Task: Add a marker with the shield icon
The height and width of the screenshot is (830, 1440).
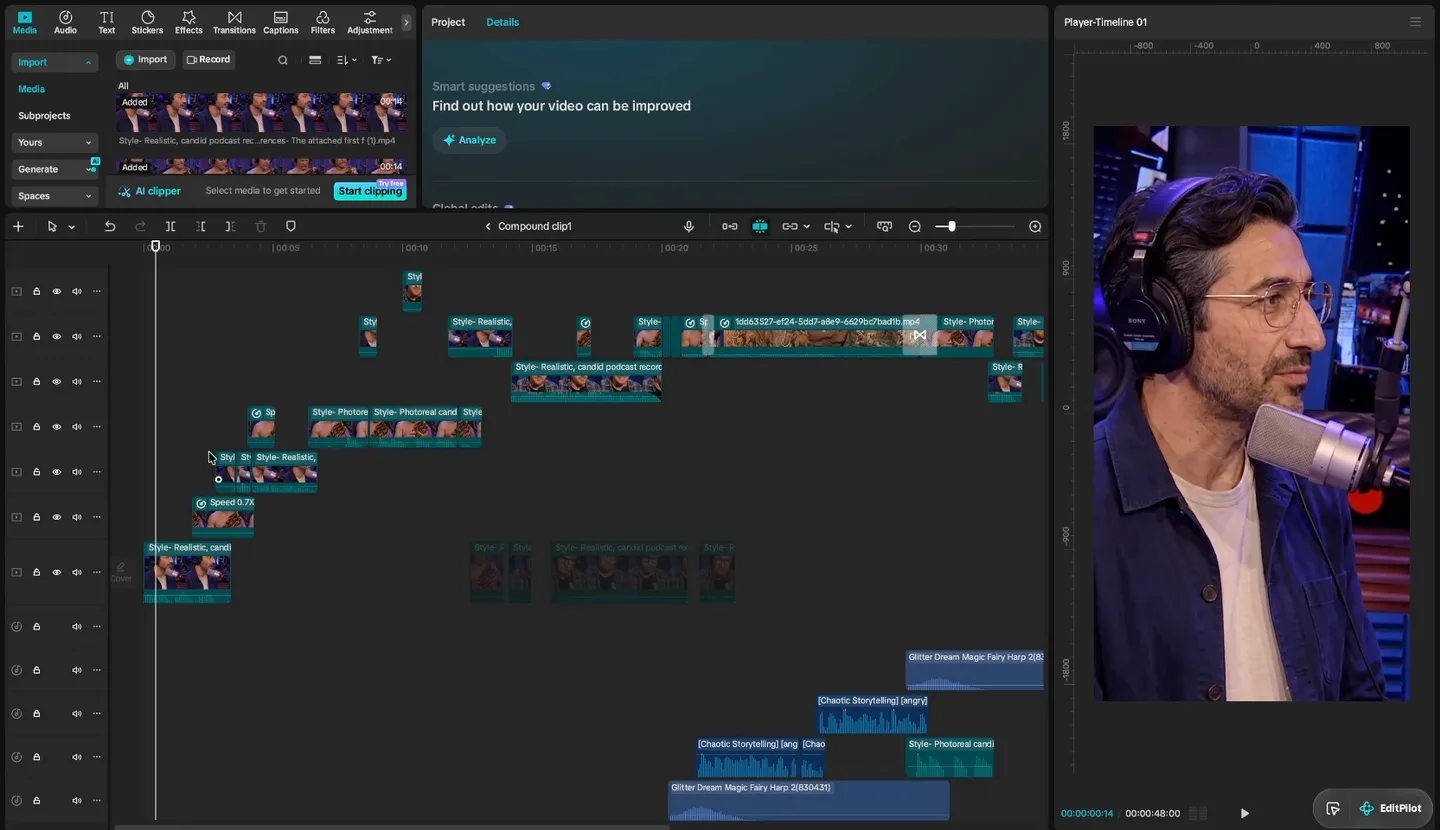Action: coord(291,227)
